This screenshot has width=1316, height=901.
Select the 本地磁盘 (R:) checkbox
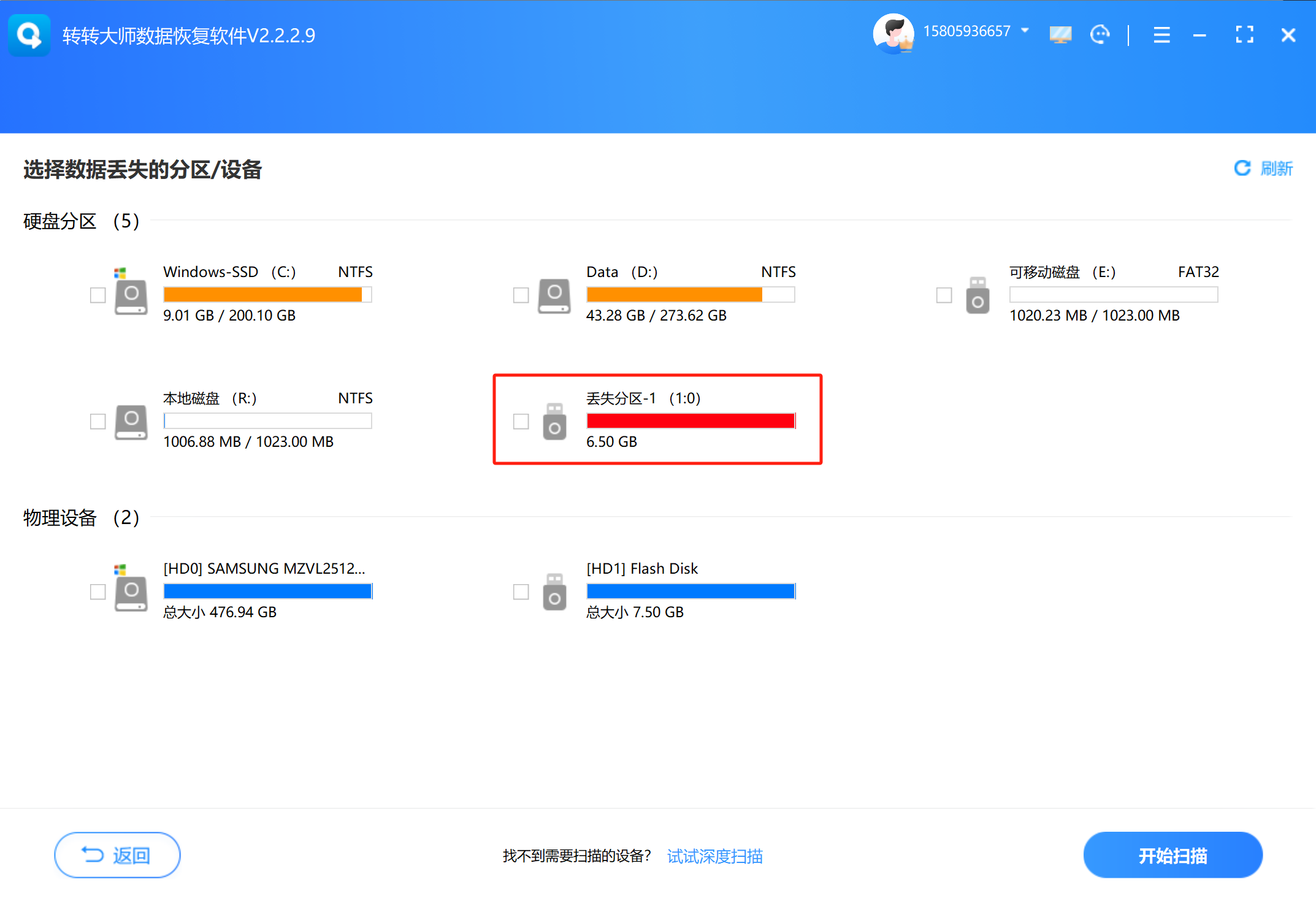tap(98, 422)
